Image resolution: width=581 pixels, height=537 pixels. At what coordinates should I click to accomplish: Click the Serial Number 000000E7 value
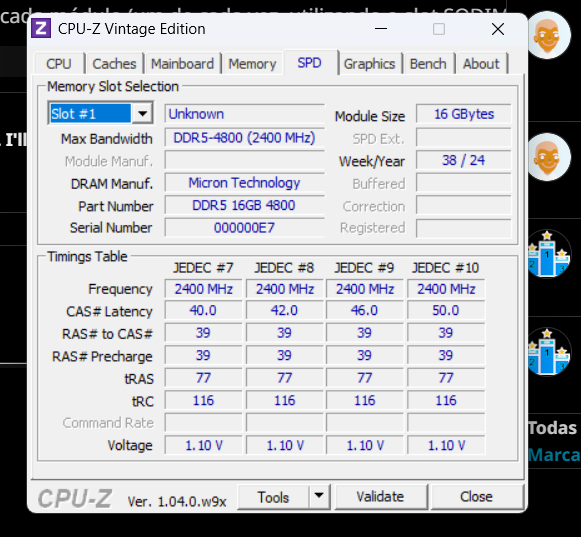[x=245, y=228]
